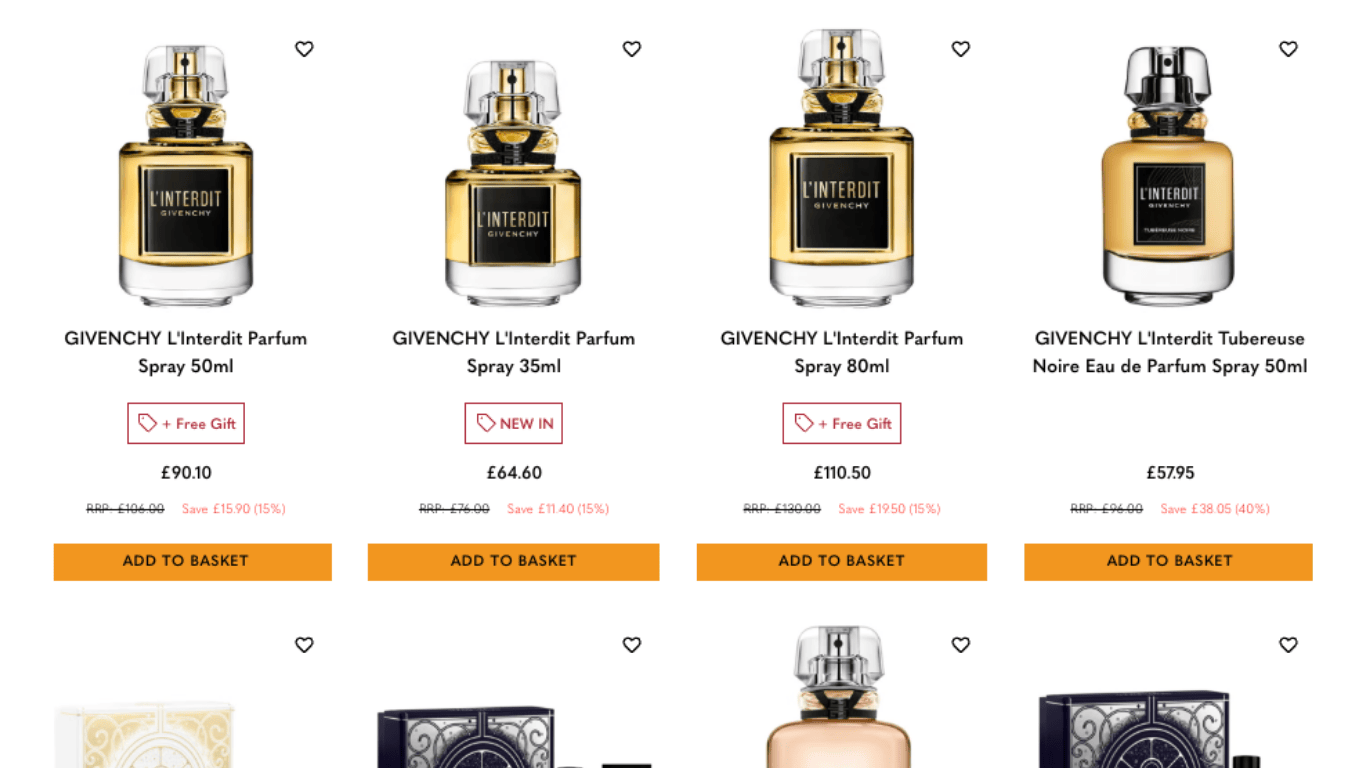Toggle wishlist heart for L'Interdit Parfum 80ml
This screenshot has width=1366, height=768.
(x=961, y=48)
